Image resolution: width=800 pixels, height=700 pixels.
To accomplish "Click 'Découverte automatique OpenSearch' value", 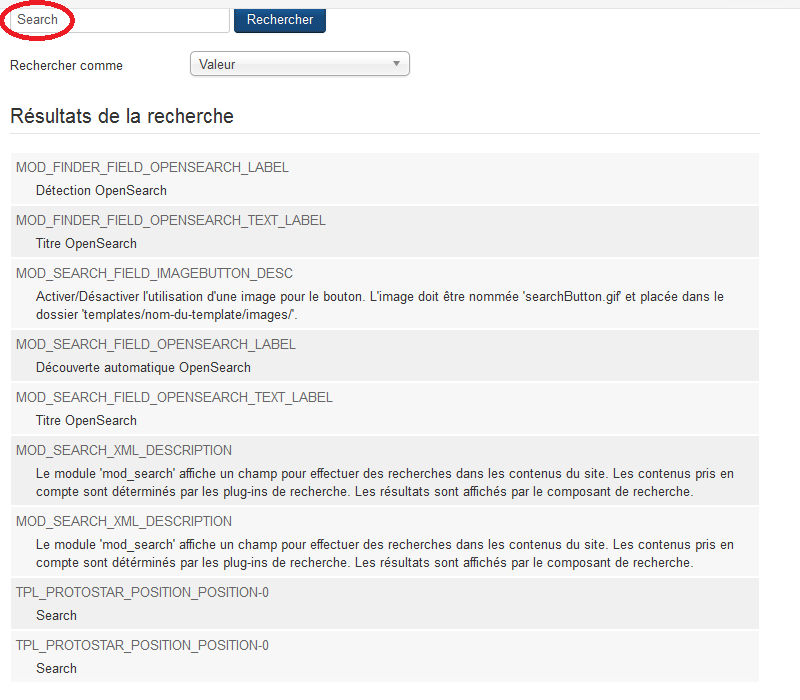I will (x=143, y=367).
